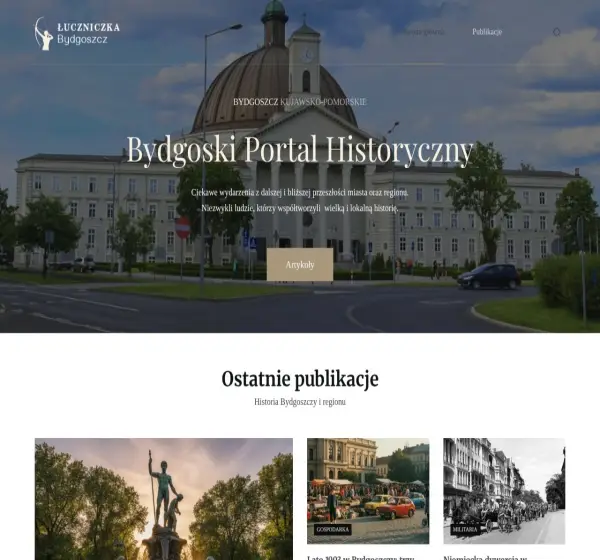Open the black-and-white street parade thumbnail
Image resolution: width=600 pixels, height=560 pixels.
click(x=504, y=491)
